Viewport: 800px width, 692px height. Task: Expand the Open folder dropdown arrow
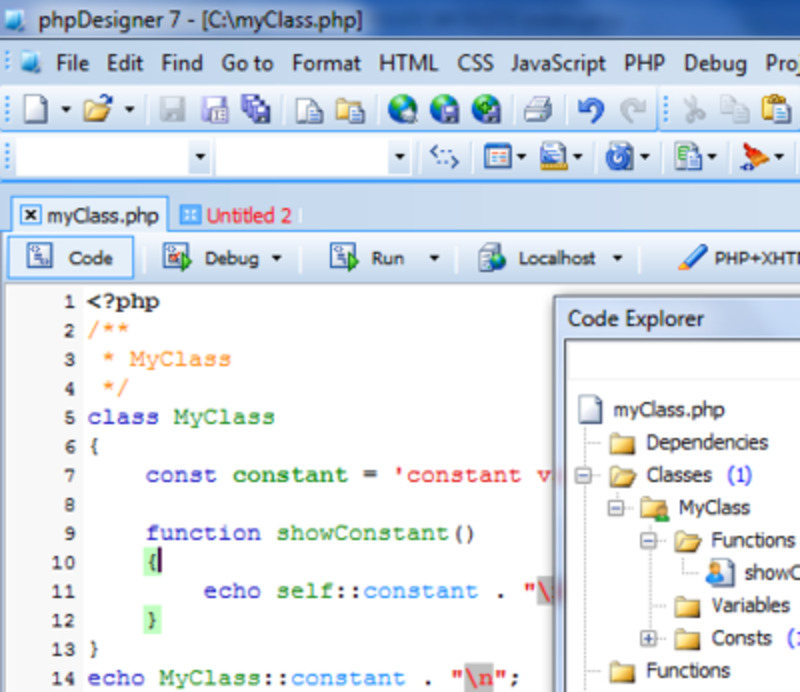(130, 109)
